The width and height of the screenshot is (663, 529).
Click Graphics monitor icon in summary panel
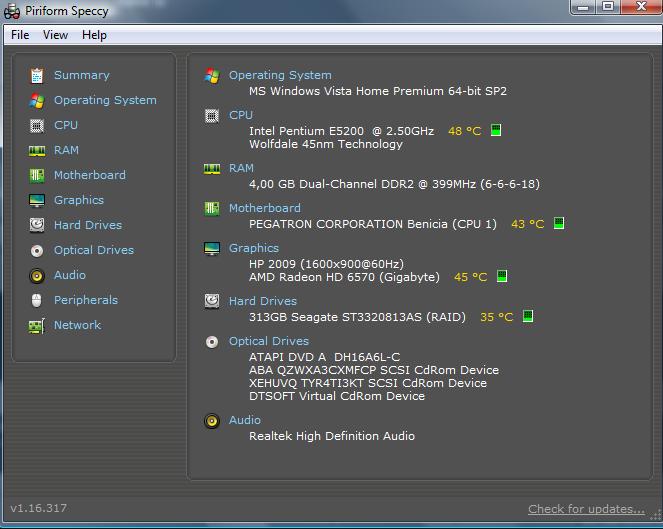[212, 249]
